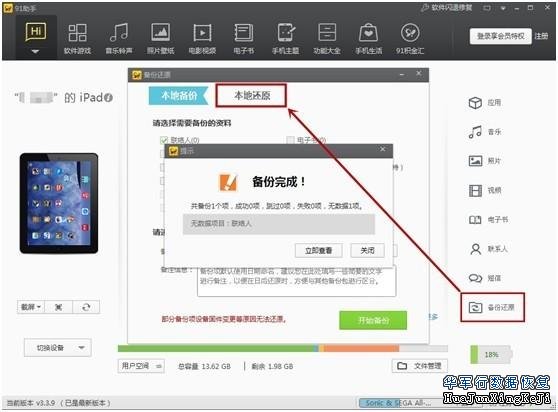The height and width of the screenshot is (412, 558).
Task: Open 电影视频 video section
Action: (202, 38)
